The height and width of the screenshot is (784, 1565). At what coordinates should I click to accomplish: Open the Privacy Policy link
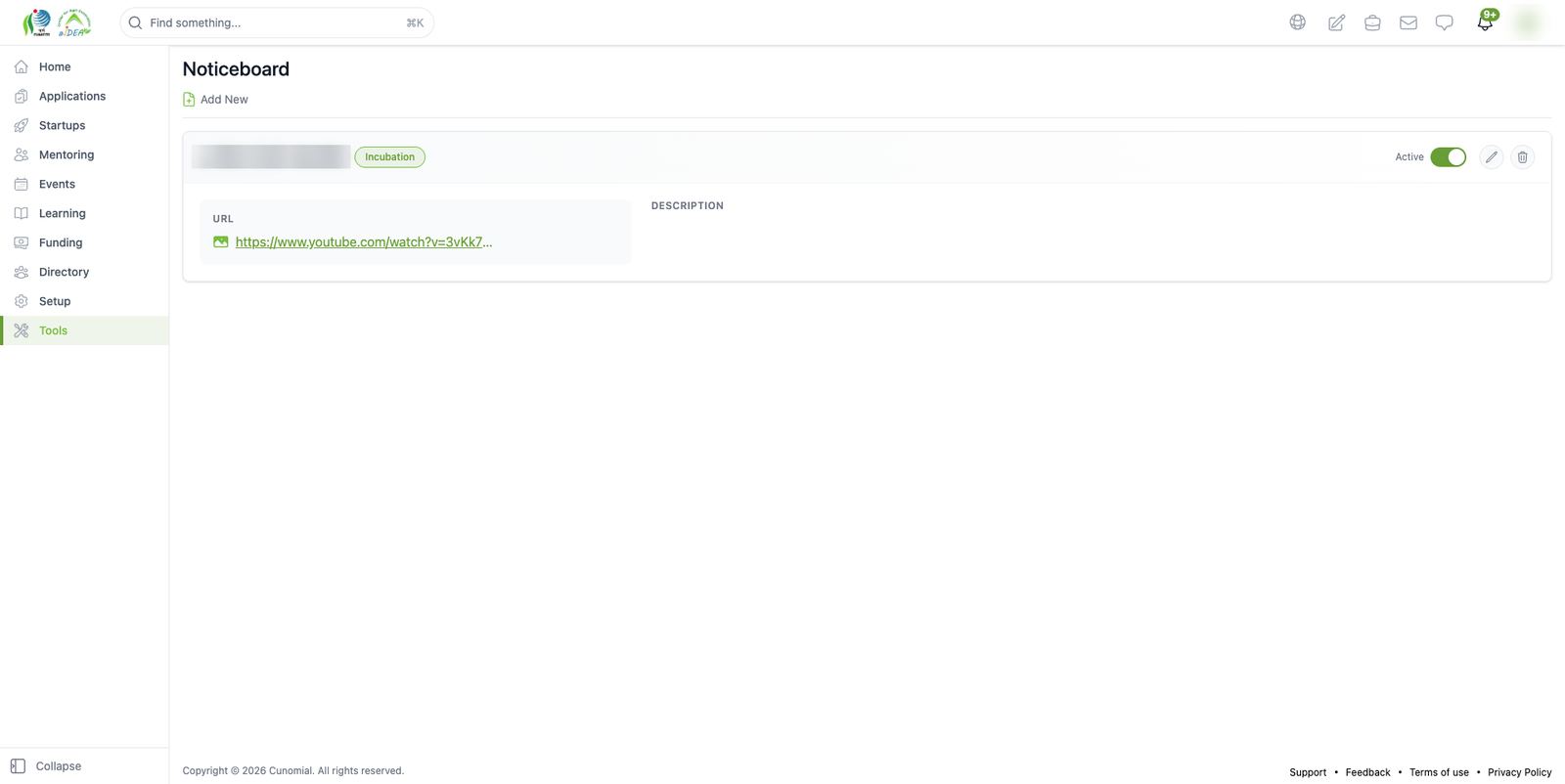click(1519, 772)
